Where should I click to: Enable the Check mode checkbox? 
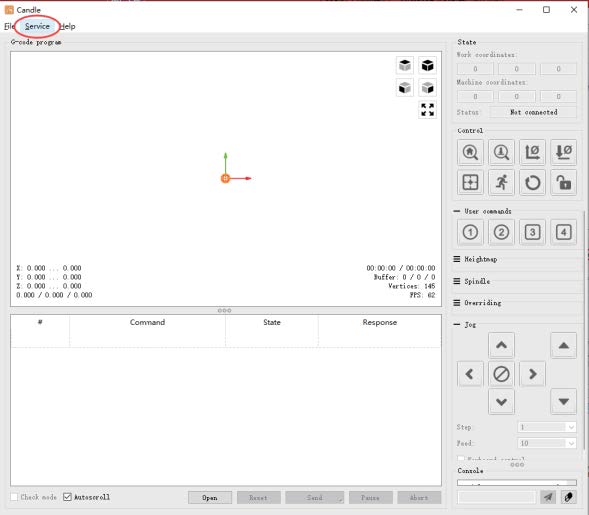tap(14, 497)
